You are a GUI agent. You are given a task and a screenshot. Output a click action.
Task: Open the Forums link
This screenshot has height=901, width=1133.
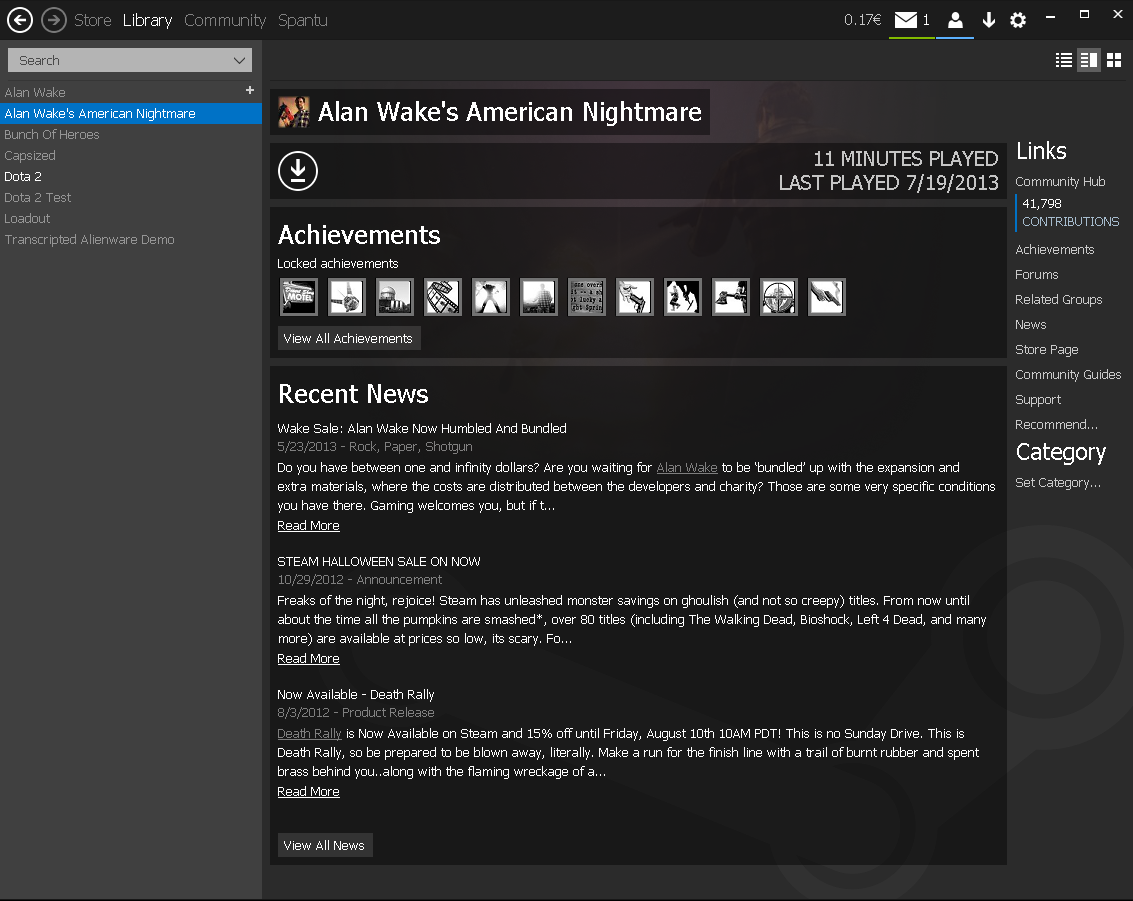(x=1036, y=275)
